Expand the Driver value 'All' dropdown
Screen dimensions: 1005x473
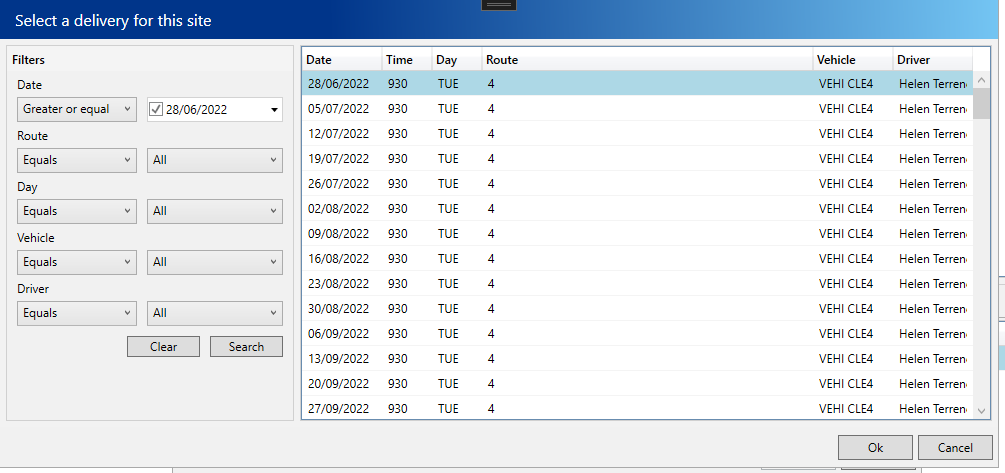pyautogui.click(x=214, y=313)
